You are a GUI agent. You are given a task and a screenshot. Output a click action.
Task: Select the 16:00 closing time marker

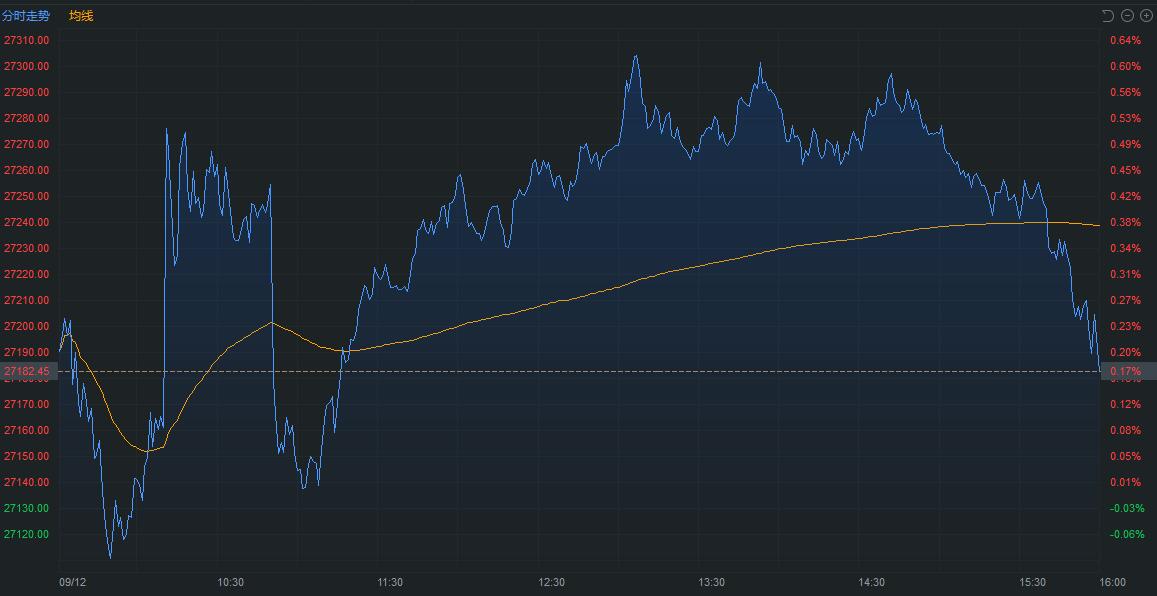(x=1112, y=582)
